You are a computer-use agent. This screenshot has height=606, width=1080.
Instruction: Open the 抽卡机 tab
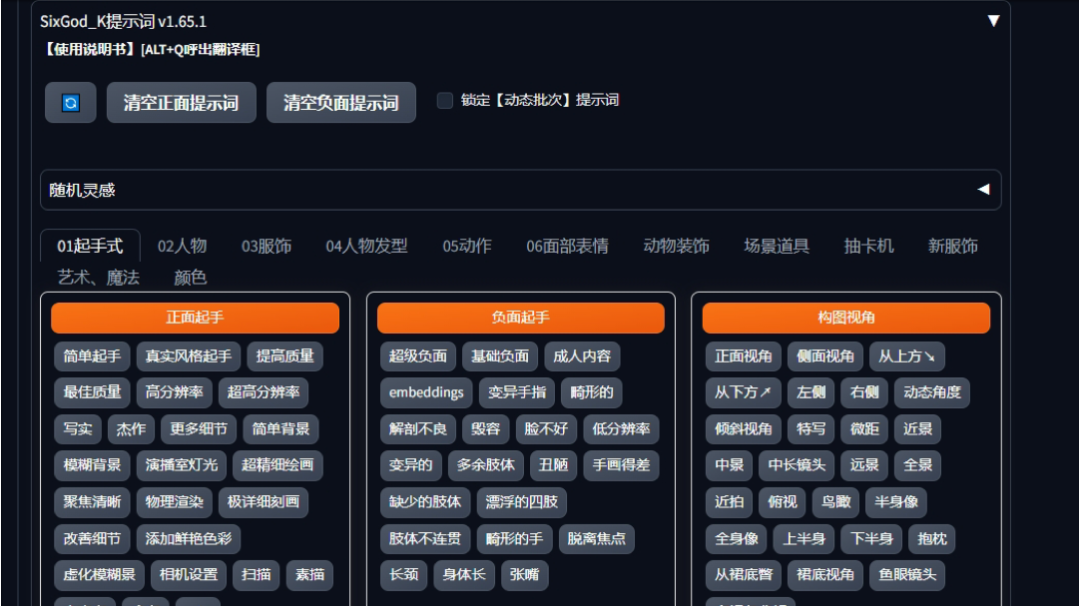click(868, 246)
